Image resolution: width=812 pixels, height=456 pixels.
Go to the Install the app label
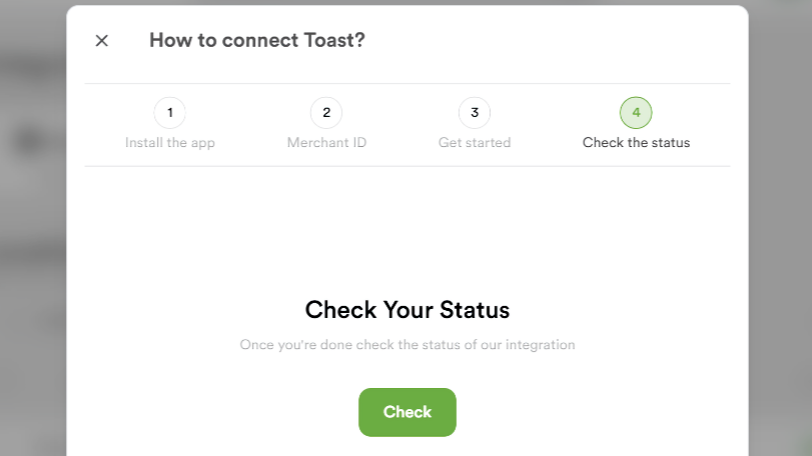[170, 143]
